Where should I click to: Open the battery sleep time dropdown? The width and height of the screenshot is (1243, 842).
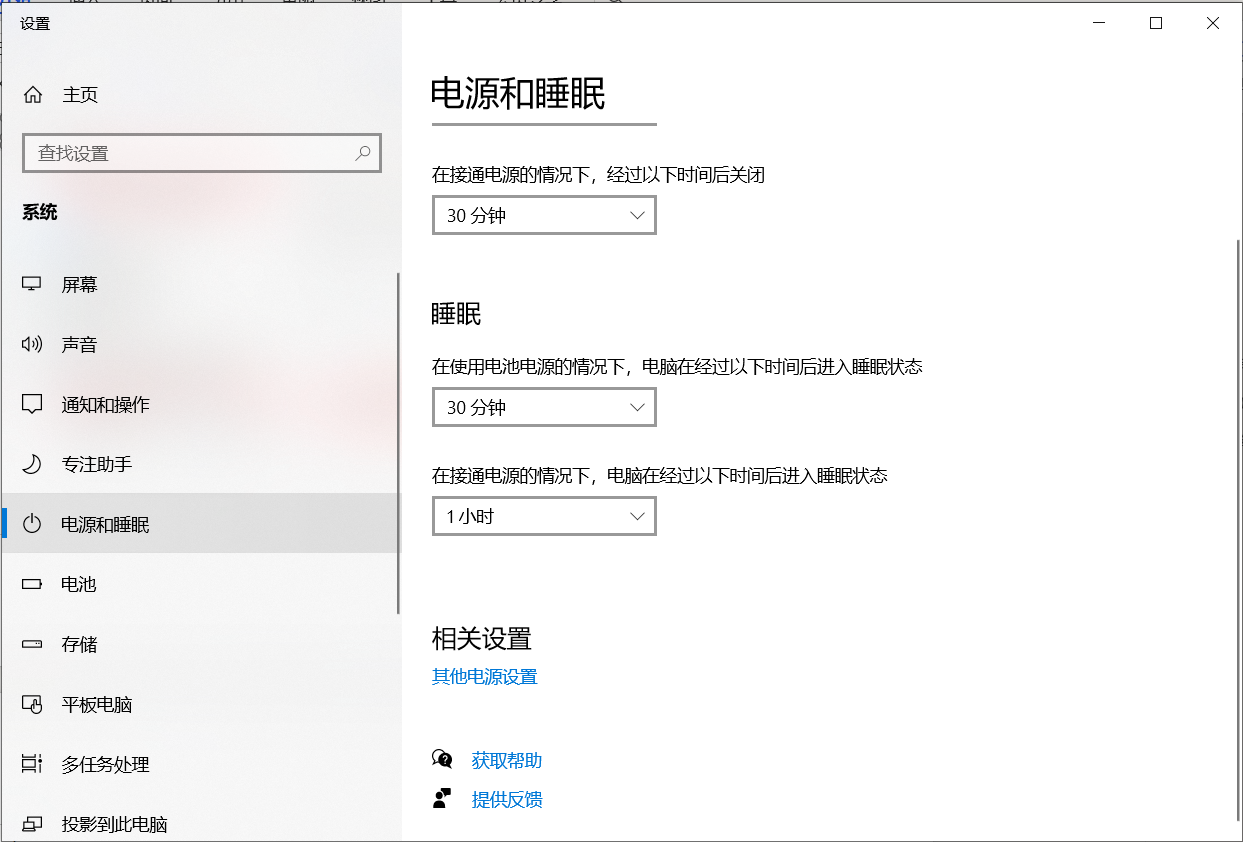point(544,407)
